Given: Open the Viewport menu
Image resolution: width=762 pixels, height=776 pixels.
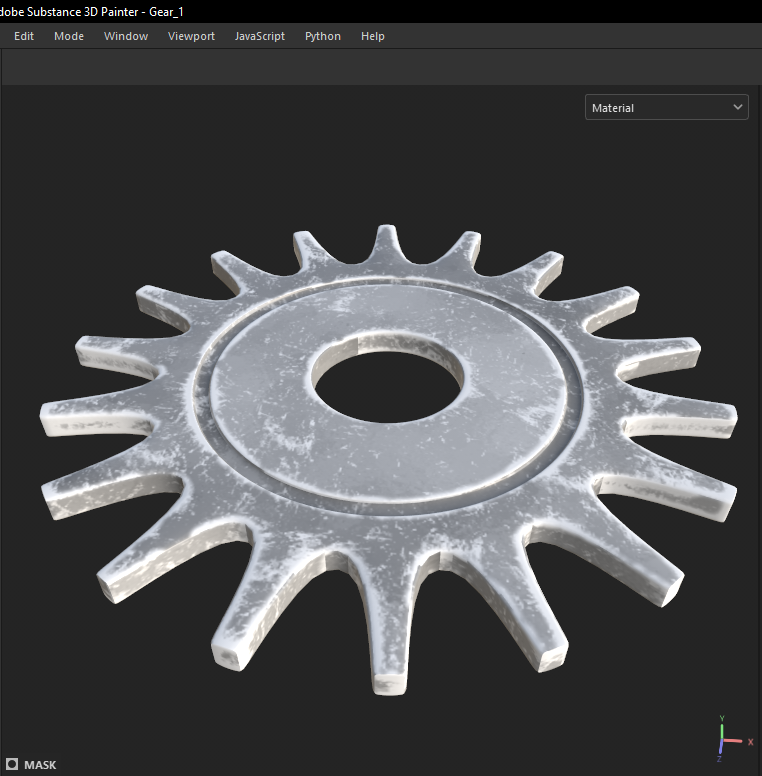Looking at the screenshot, I should [x=191, y=36].
